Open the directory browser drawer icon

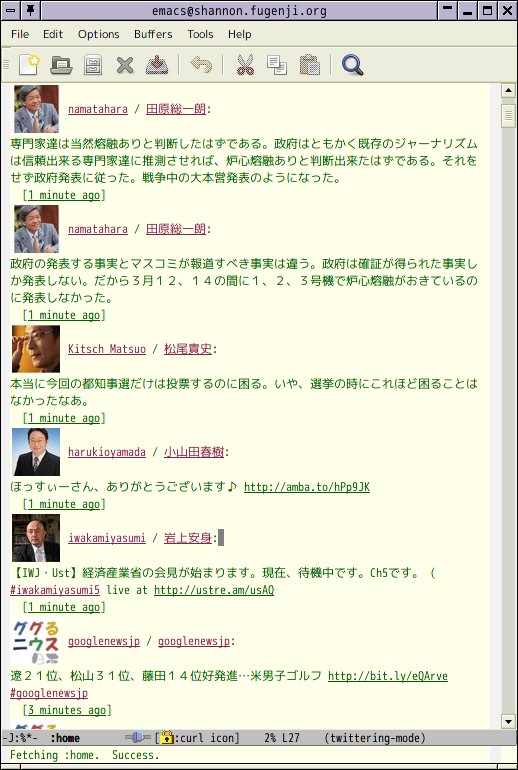pos(93,65)
